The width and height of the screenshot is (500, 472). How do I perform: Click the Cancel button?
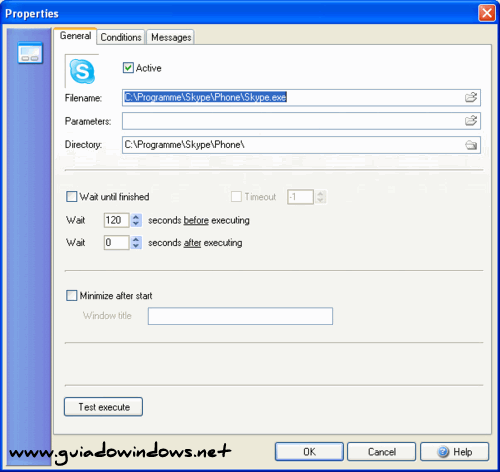pos(382,452)
